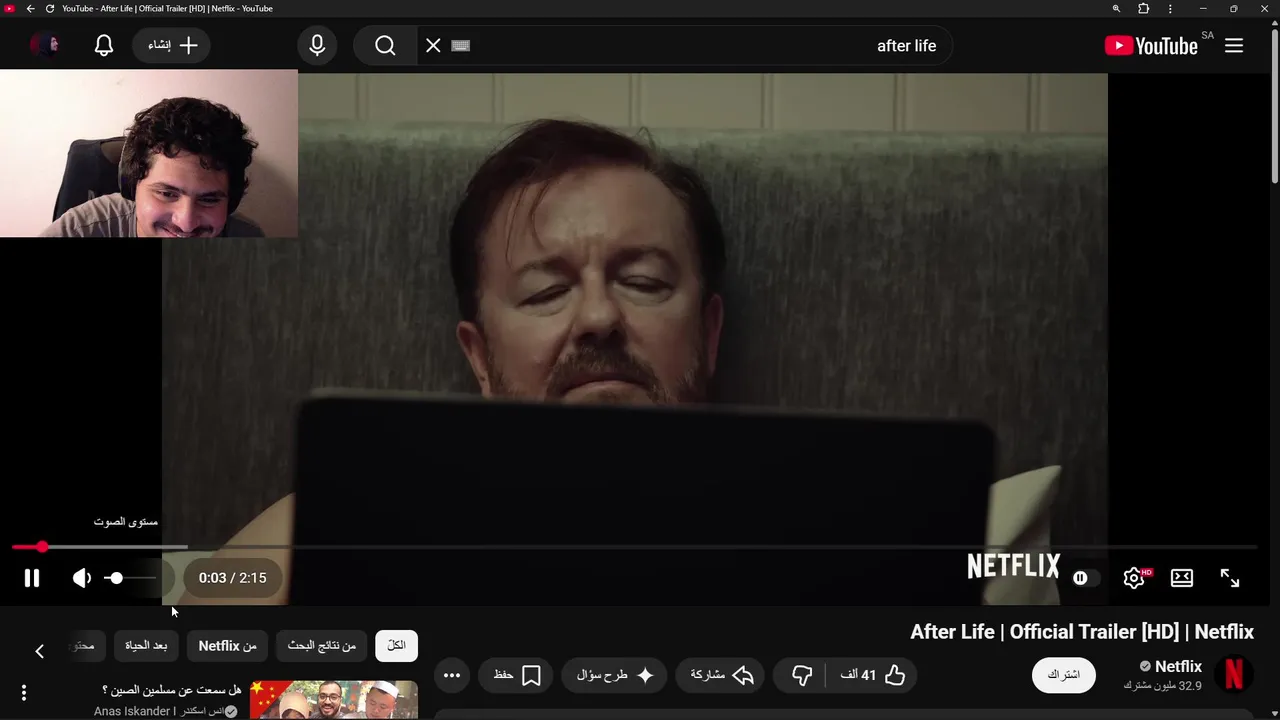Image resolution: width=1280 pixels, height=720 pixels.
Task: Open Ask a question (طرح سؤال) button
Action: 615,675
